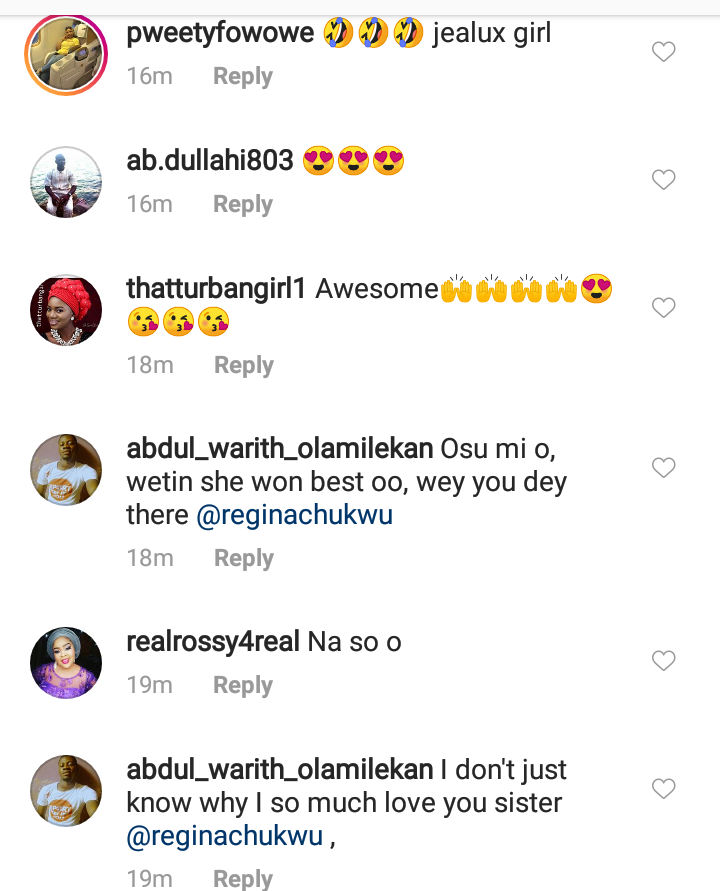
Task: Tap heart on 'Osu mi o' comment
Action: (x=664, y=467)
